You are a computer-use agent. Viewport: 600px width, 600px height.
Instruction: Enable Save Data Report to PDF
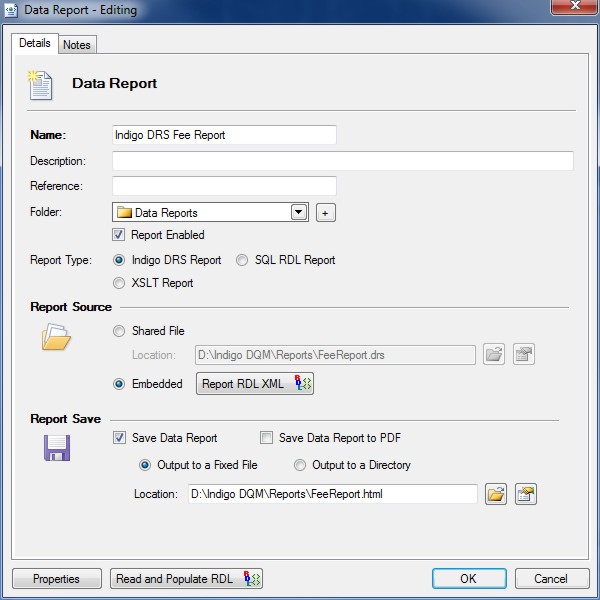(266, 438)
